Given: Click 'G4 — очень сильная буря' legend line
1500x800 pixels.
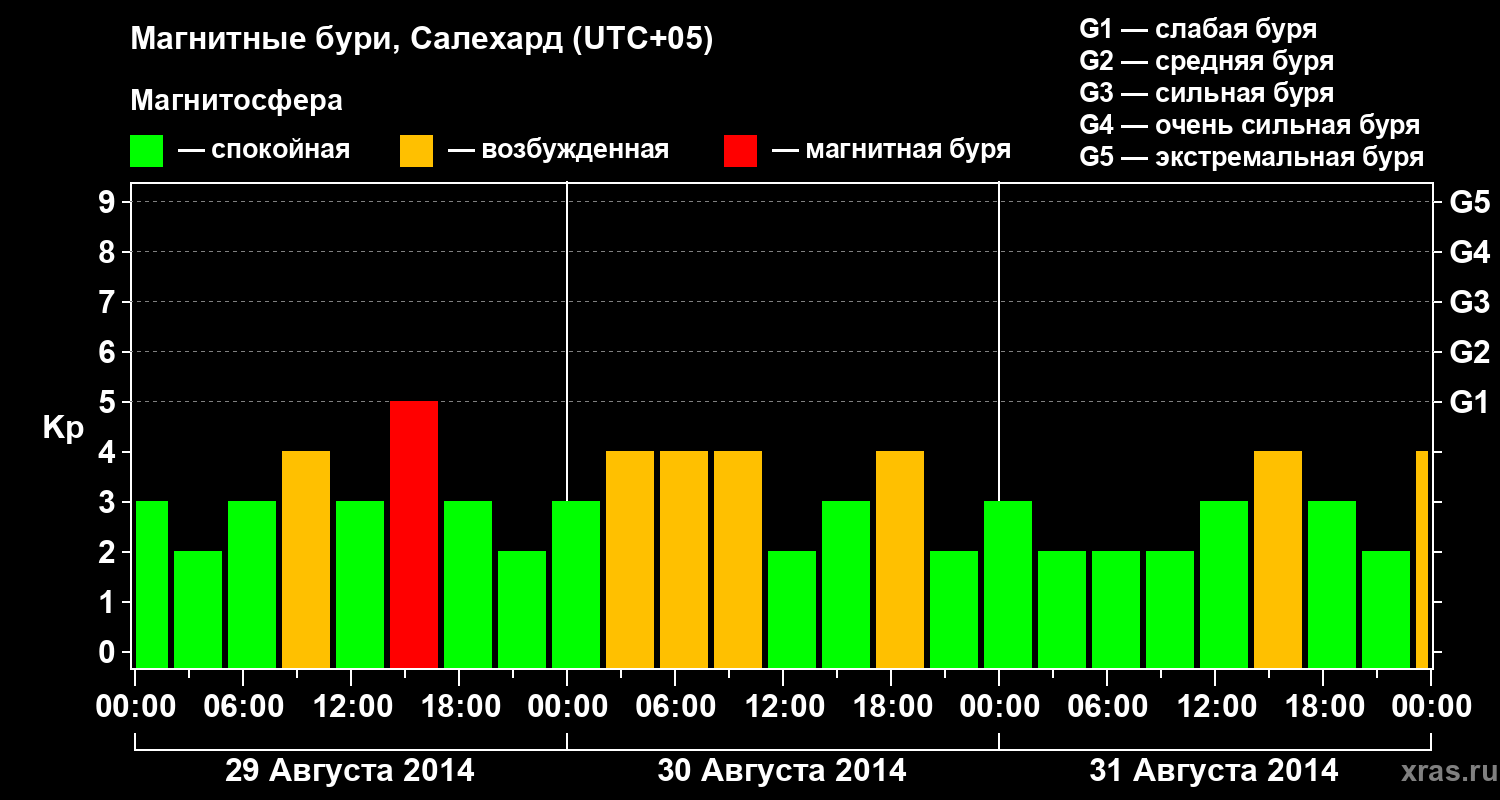Looking at the screenshot, I should 1250,125.
